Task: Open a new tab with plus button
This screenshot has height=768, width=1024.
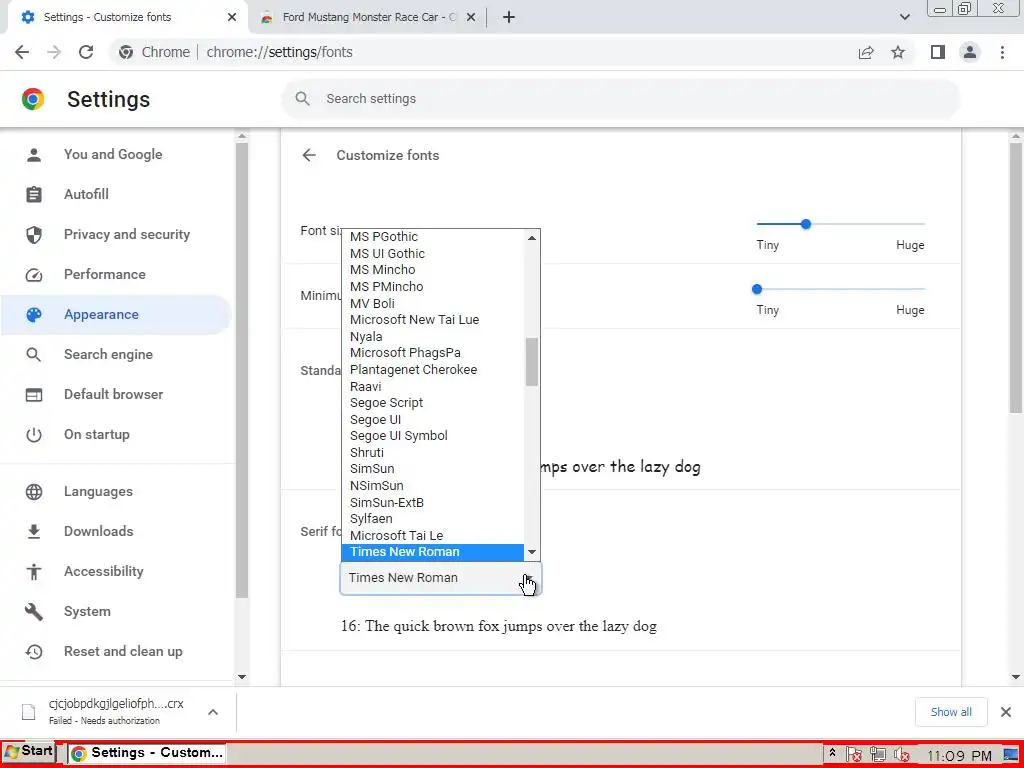Action: 509,18
